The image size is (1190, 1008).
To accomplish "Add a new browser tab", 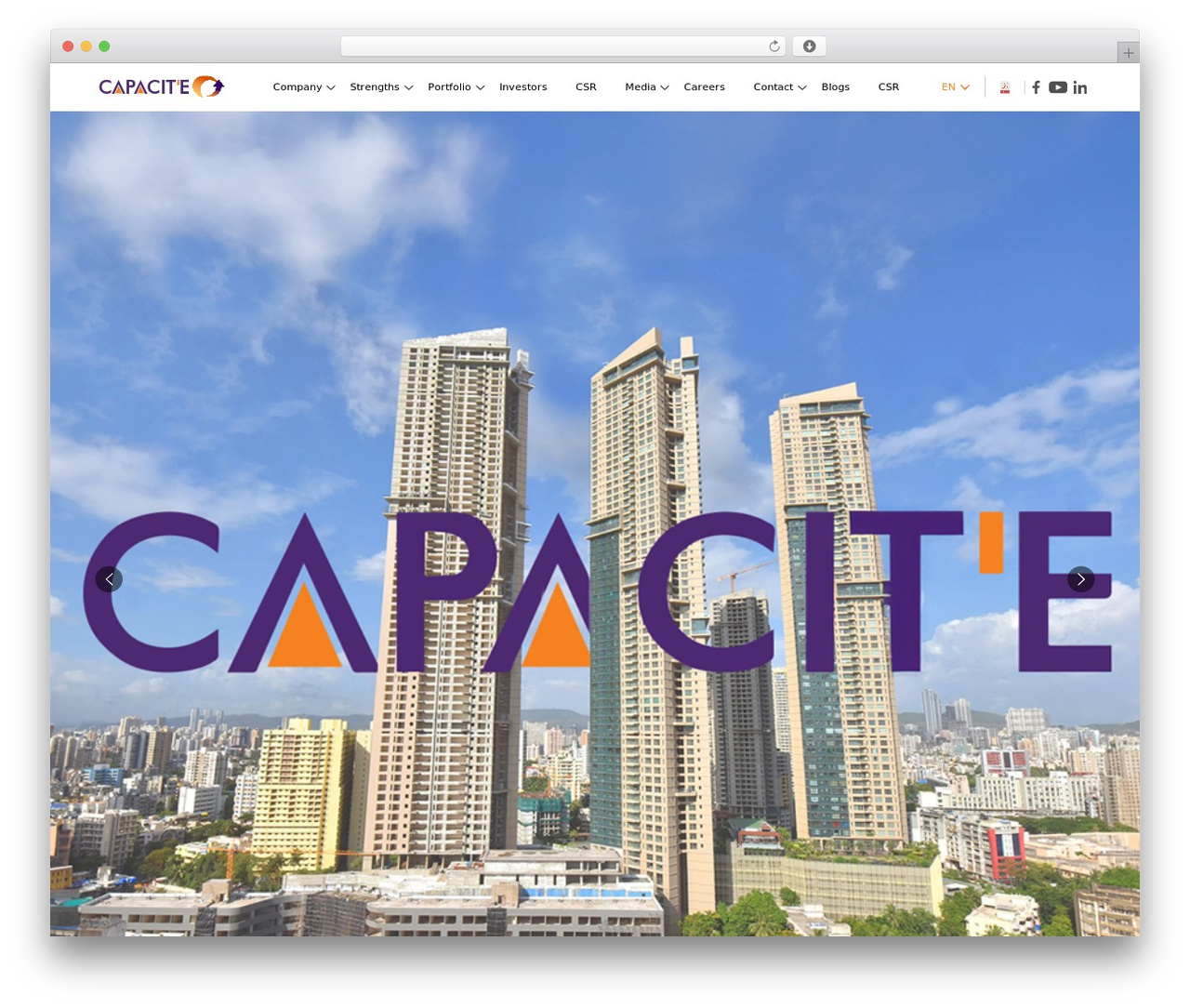I will click(x=1128, y=53).
